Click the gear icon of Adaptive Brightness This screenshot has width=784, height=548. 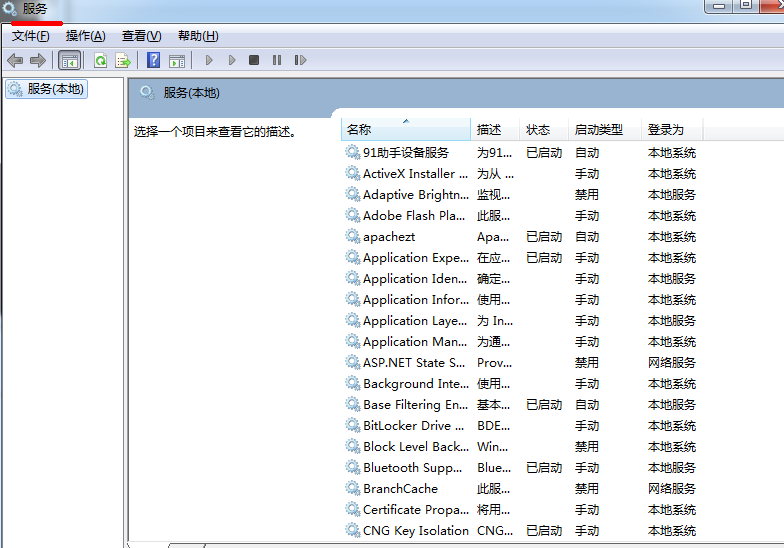pyautogui.click(x=352, y=194)
